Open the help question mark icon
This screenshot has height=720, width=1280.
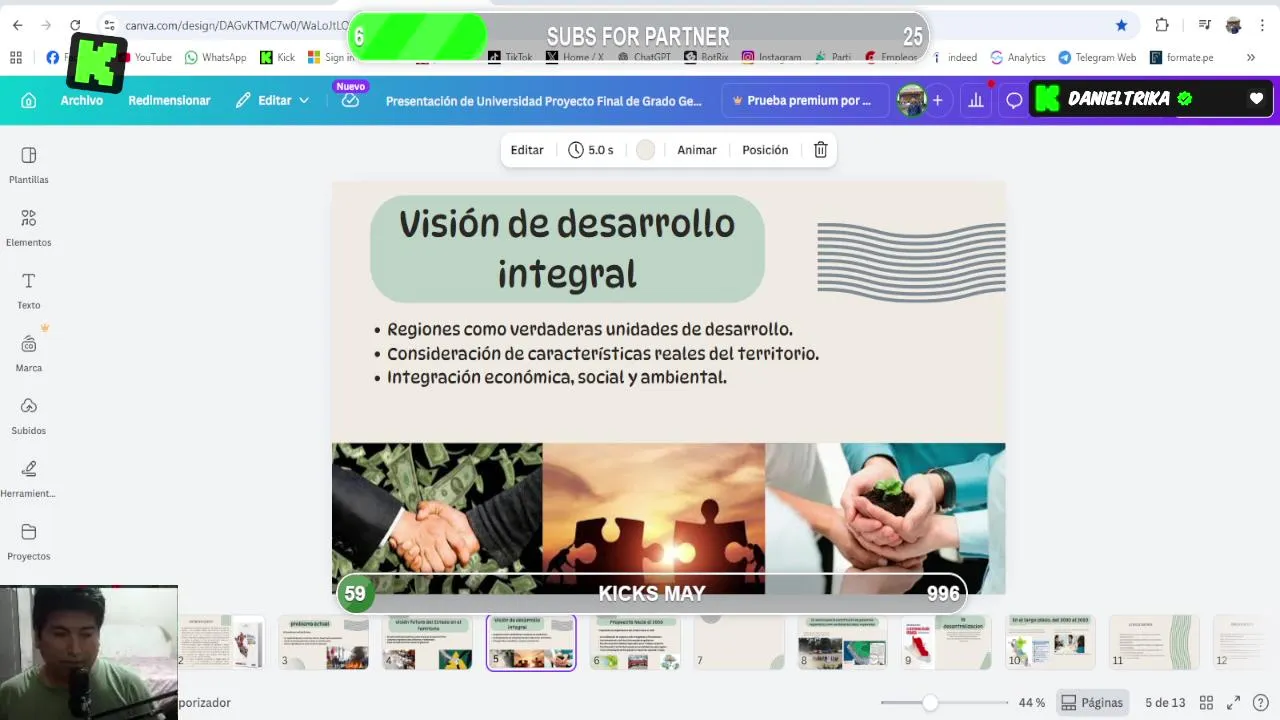(x=1260, y=703)
